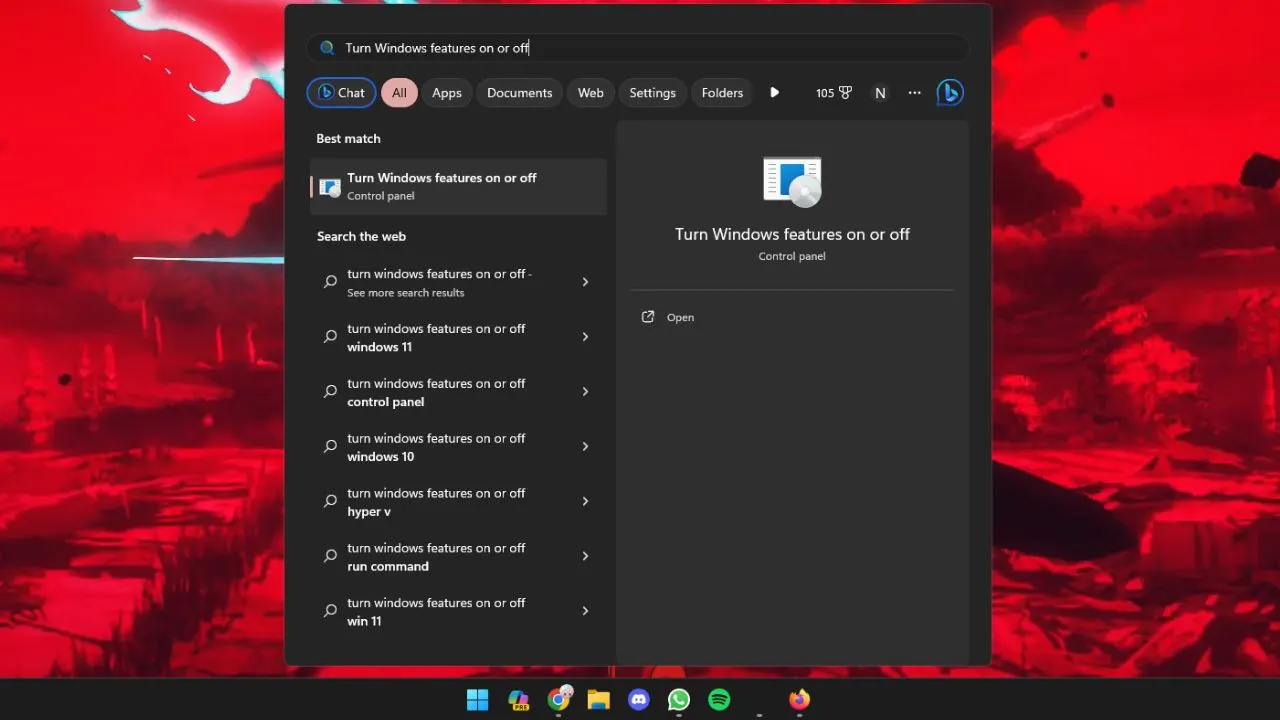Select the Settings filter tab
Screen dimensions: 1280x720
(x=652, y=93)
